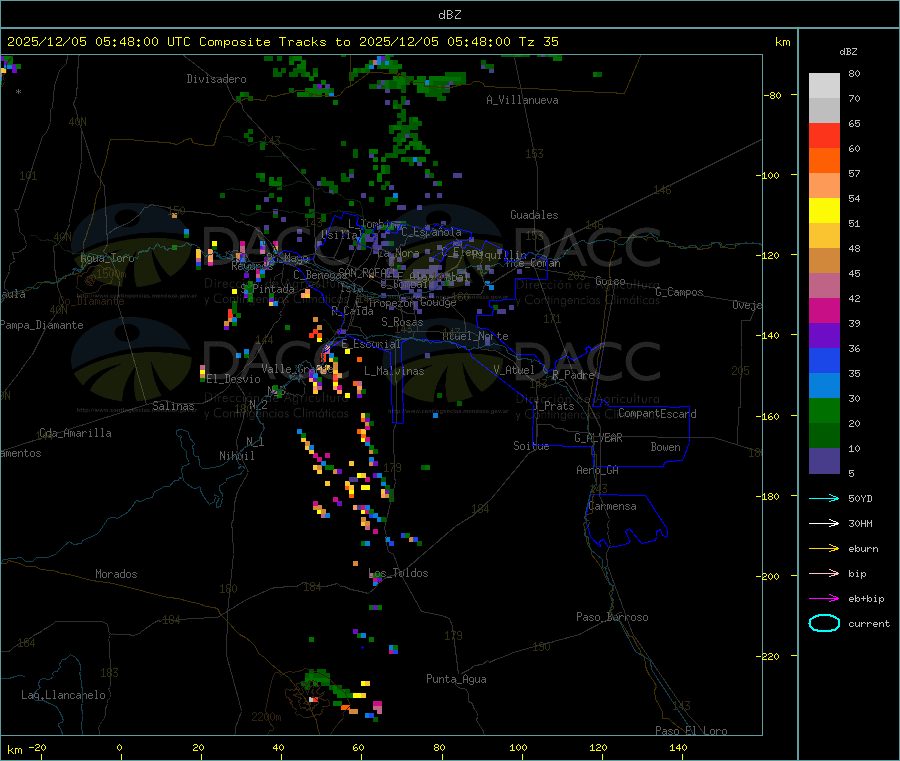The height and width of the screenshot is (761, 900).
Task: Click the 2200m contour elevation label
Action: pos(266,717)
